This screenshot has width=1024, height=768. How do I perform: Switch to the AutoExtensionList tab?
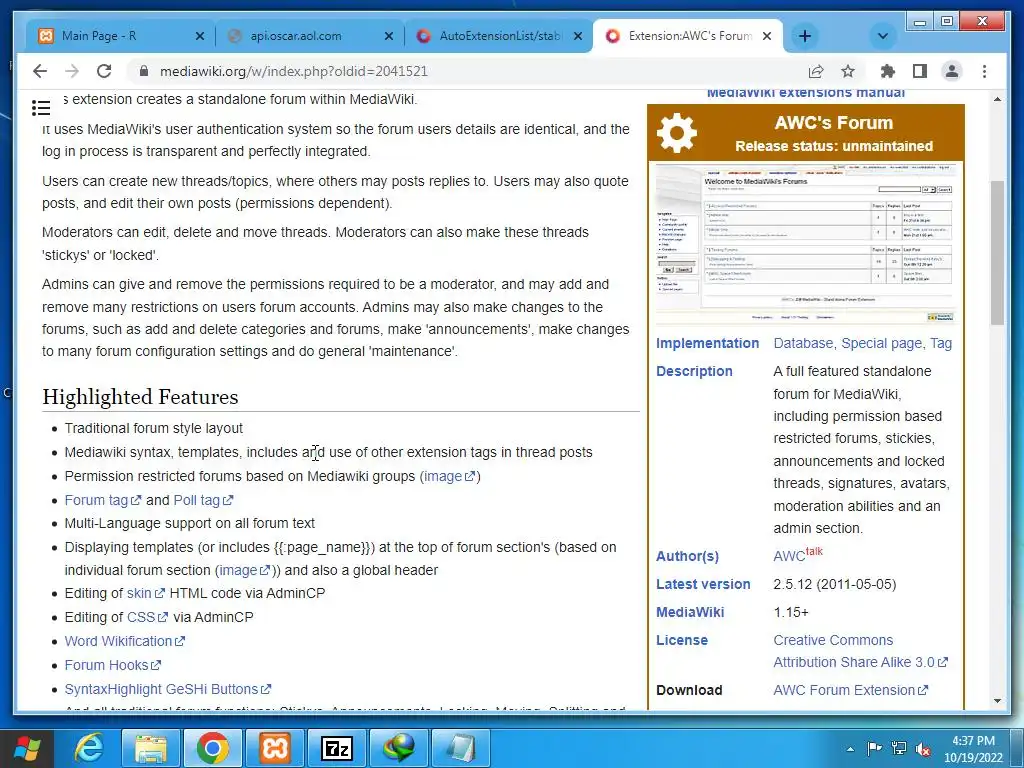click(498, 36)
